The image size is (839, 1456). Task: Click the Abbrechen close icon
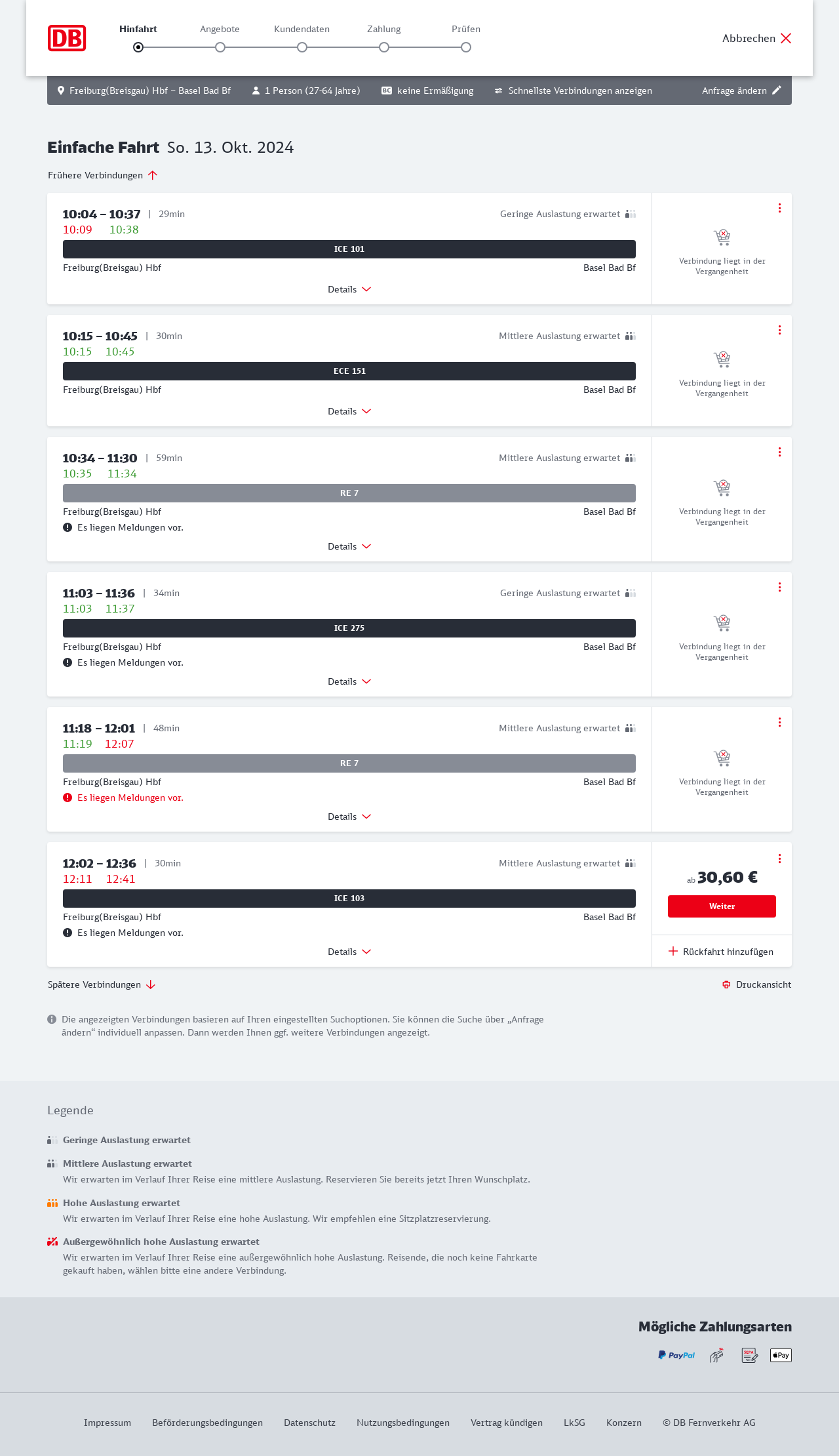click(x=786, y=38)
